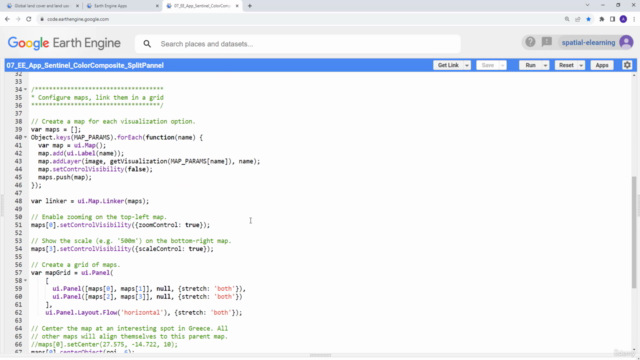
Task: Expand the Get Link dropdown arrow
Action: (467, 65)
